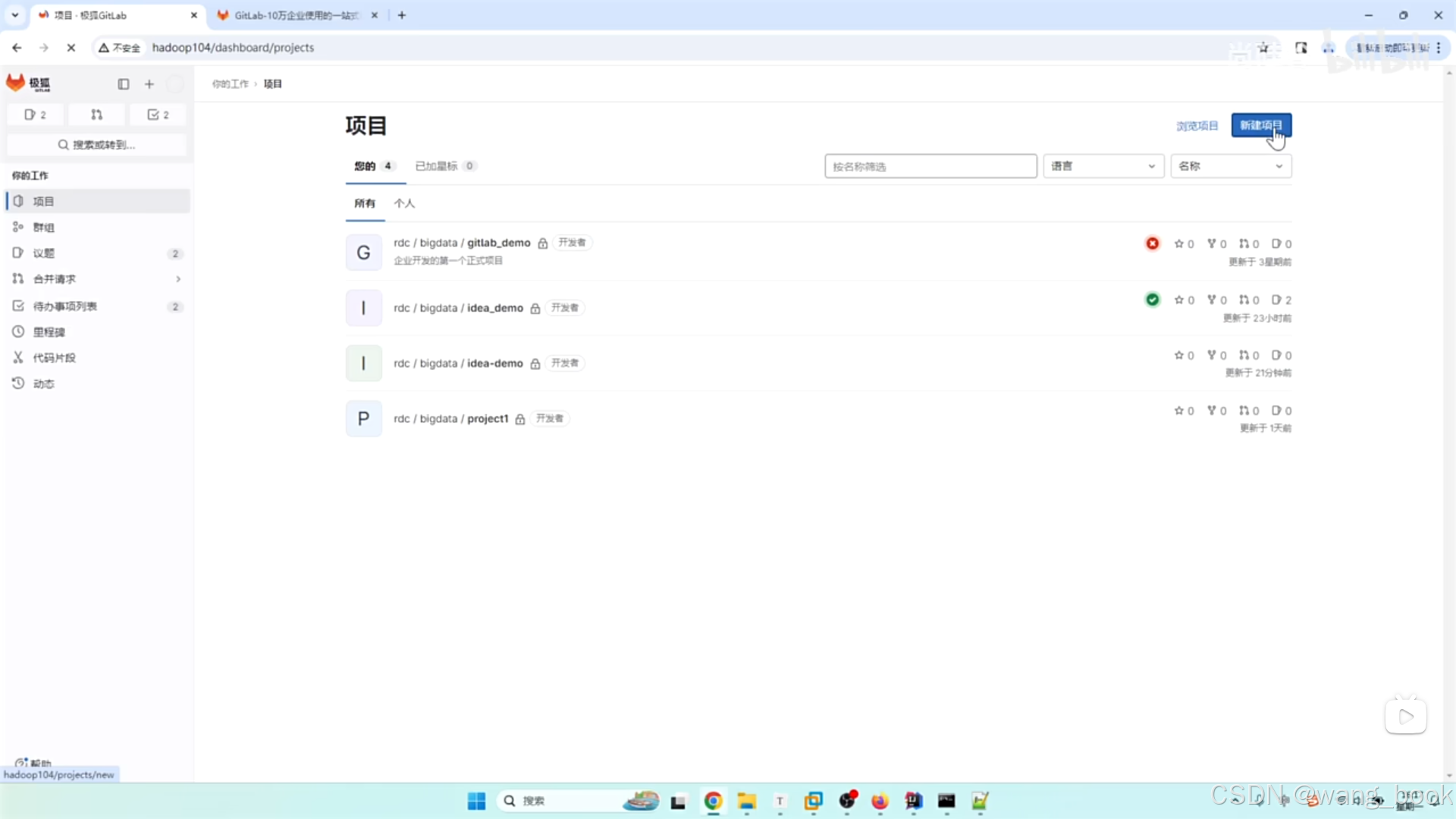1456x819 pixels.
Task: Click the issues count of gitlab_demo
Action: coord(1282,243)
